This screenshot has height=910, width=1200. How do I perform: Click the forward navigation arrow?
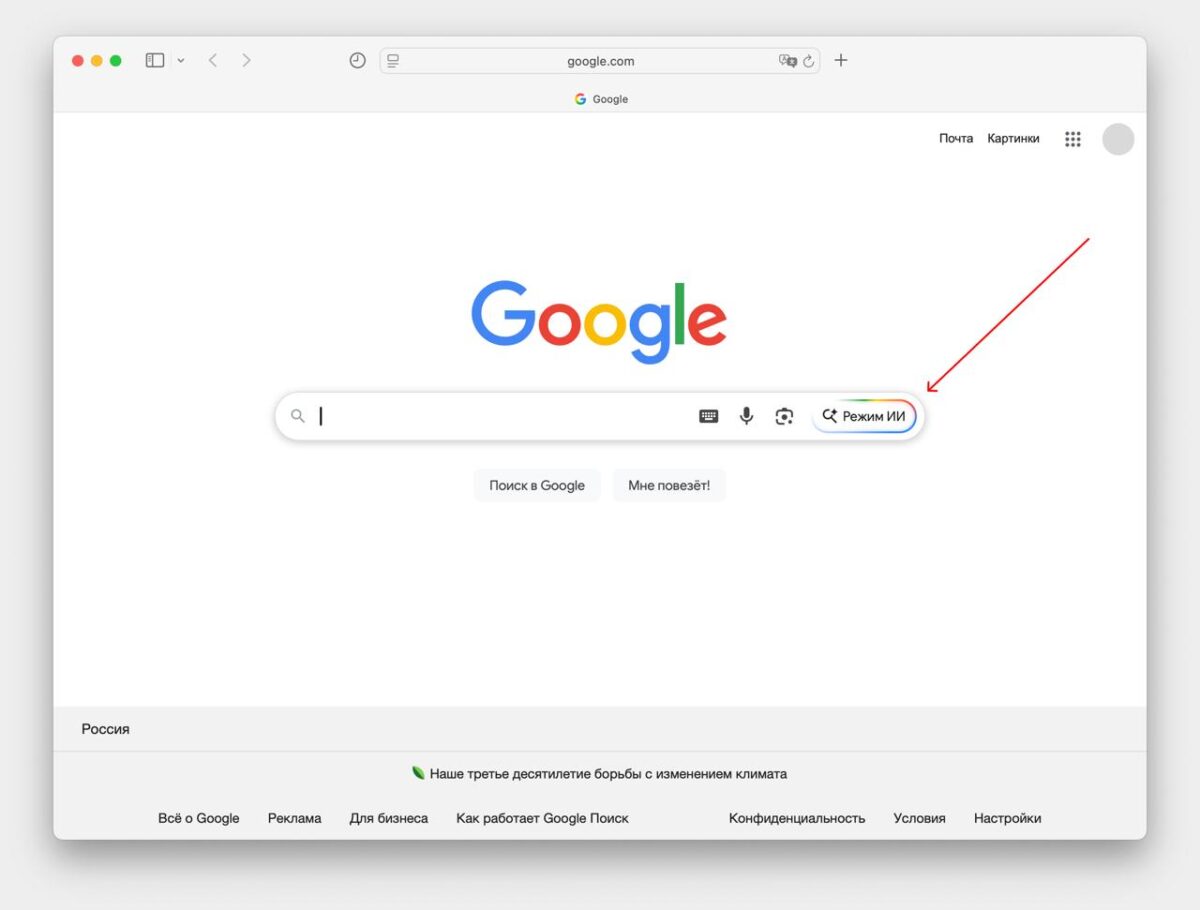point(246,60)
